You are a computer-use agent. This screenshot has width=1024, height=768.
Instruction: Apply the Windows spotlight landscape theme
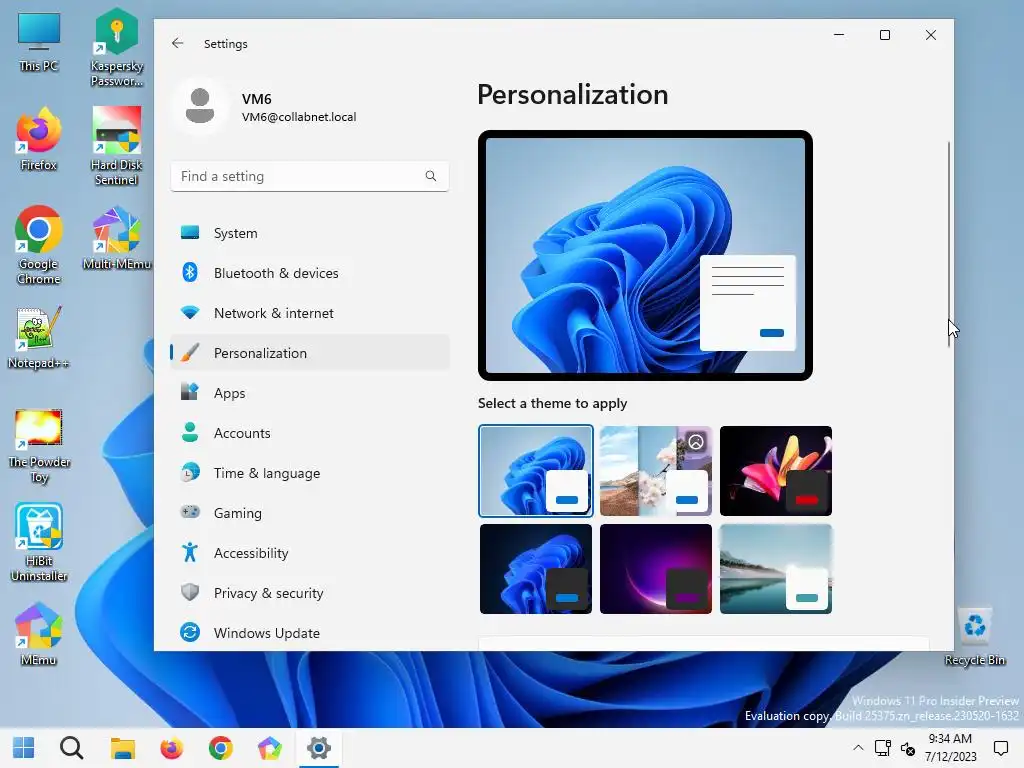(x=656, y=471)
